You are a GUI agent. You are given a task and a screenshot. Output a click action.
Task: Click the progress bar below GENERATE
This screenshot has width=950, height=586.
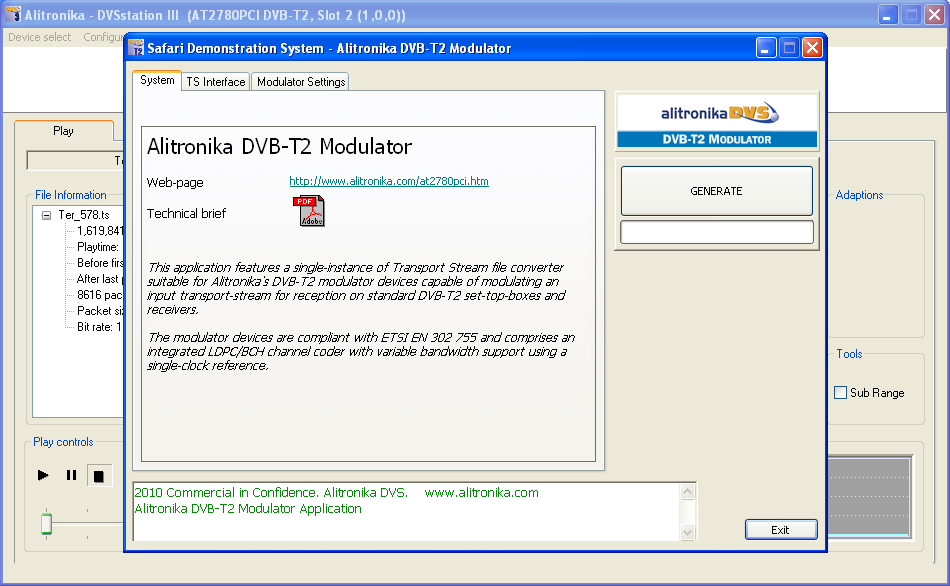point(717,232)
